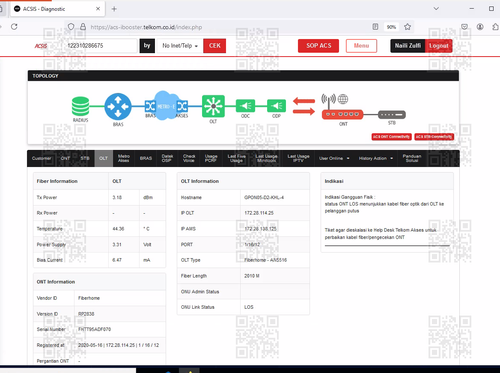
Task: Reload the page with the refresh icon
Action: click(x=14, y=27)
